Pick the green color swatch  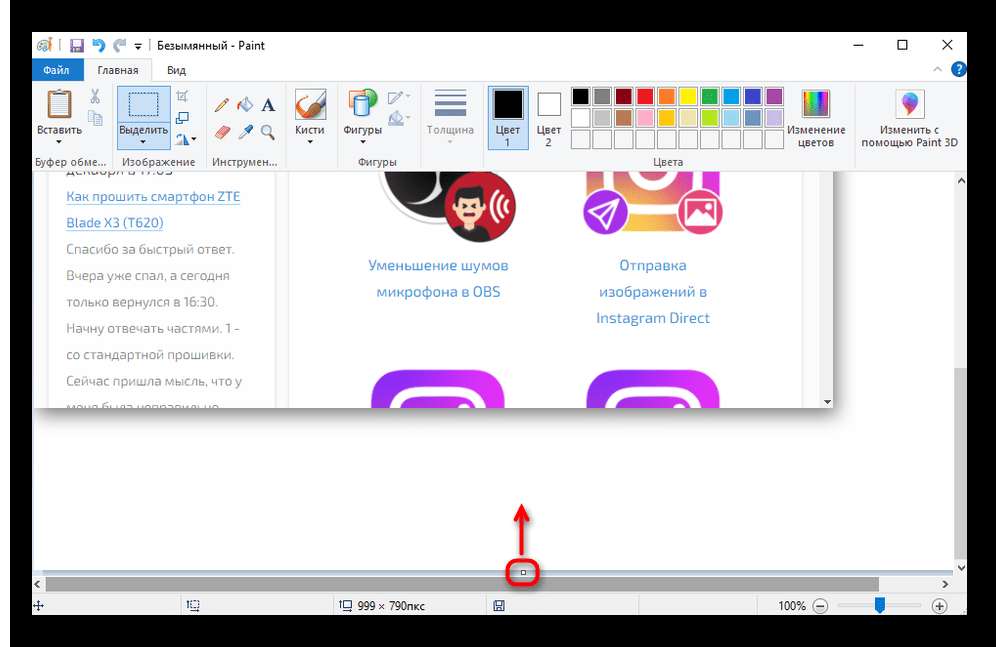tap(709, 96)
